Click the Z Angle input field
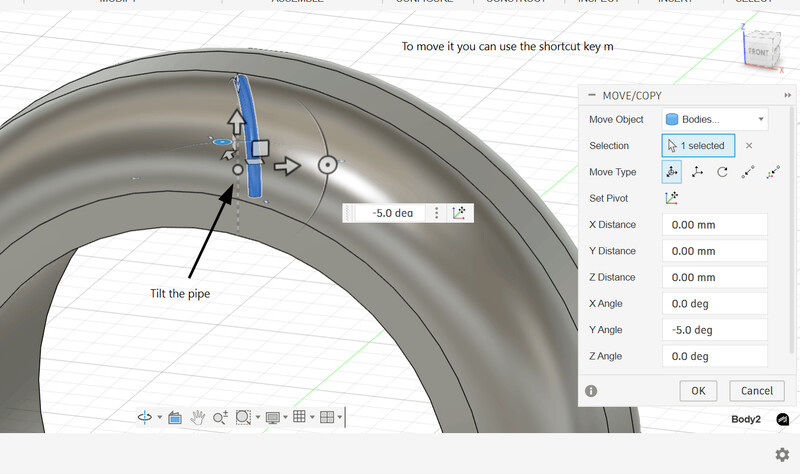Image resolution: width=800 pixels, height=474 pixels. coord(715,356)
